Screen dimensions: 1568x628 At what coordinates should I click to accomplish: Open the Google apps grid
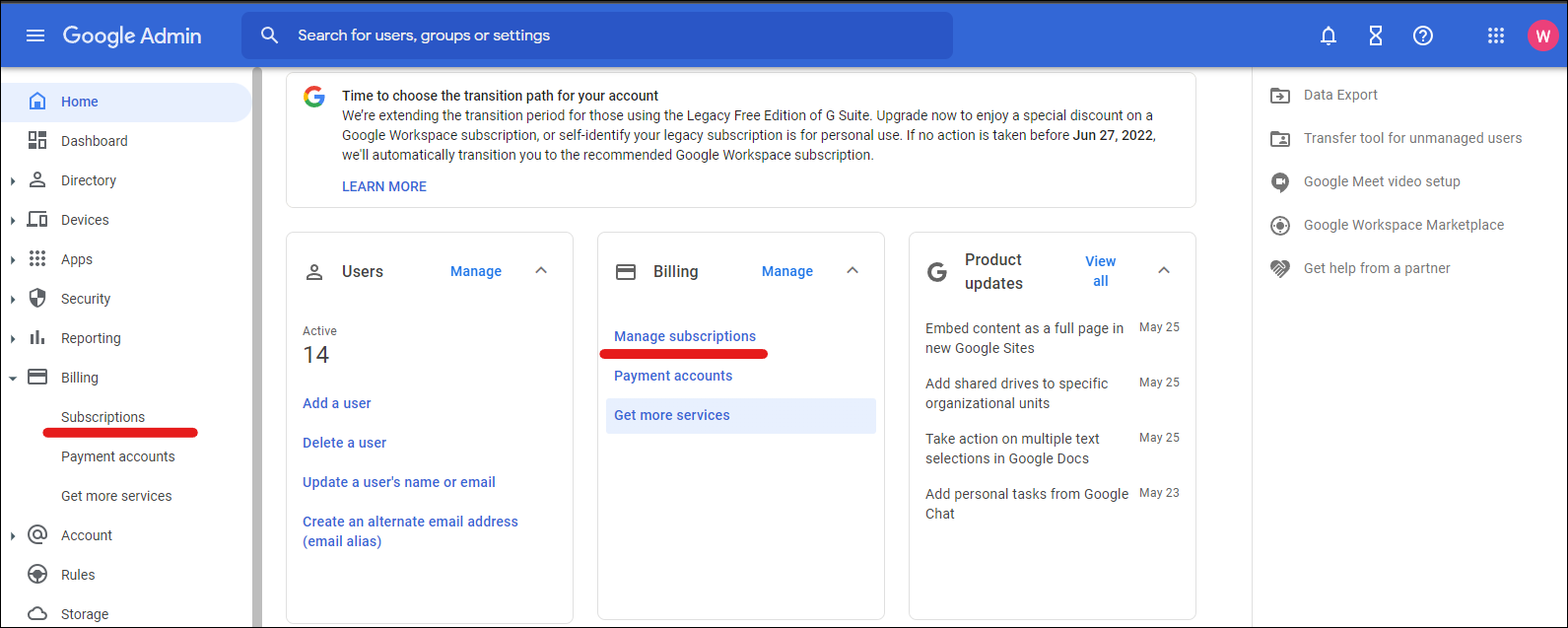point(1495,35)
